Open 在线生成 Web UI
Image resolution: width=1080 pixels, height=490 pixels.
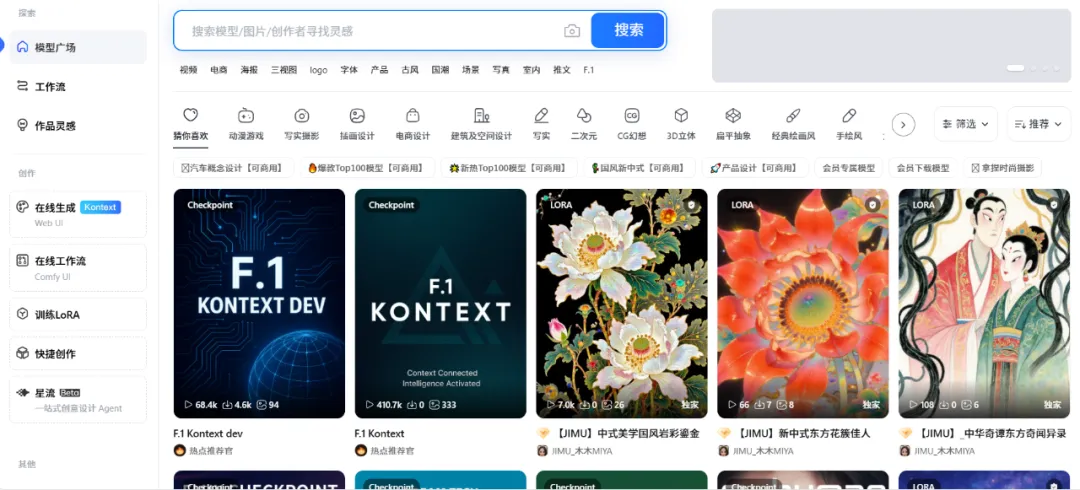tap(78, 214)
